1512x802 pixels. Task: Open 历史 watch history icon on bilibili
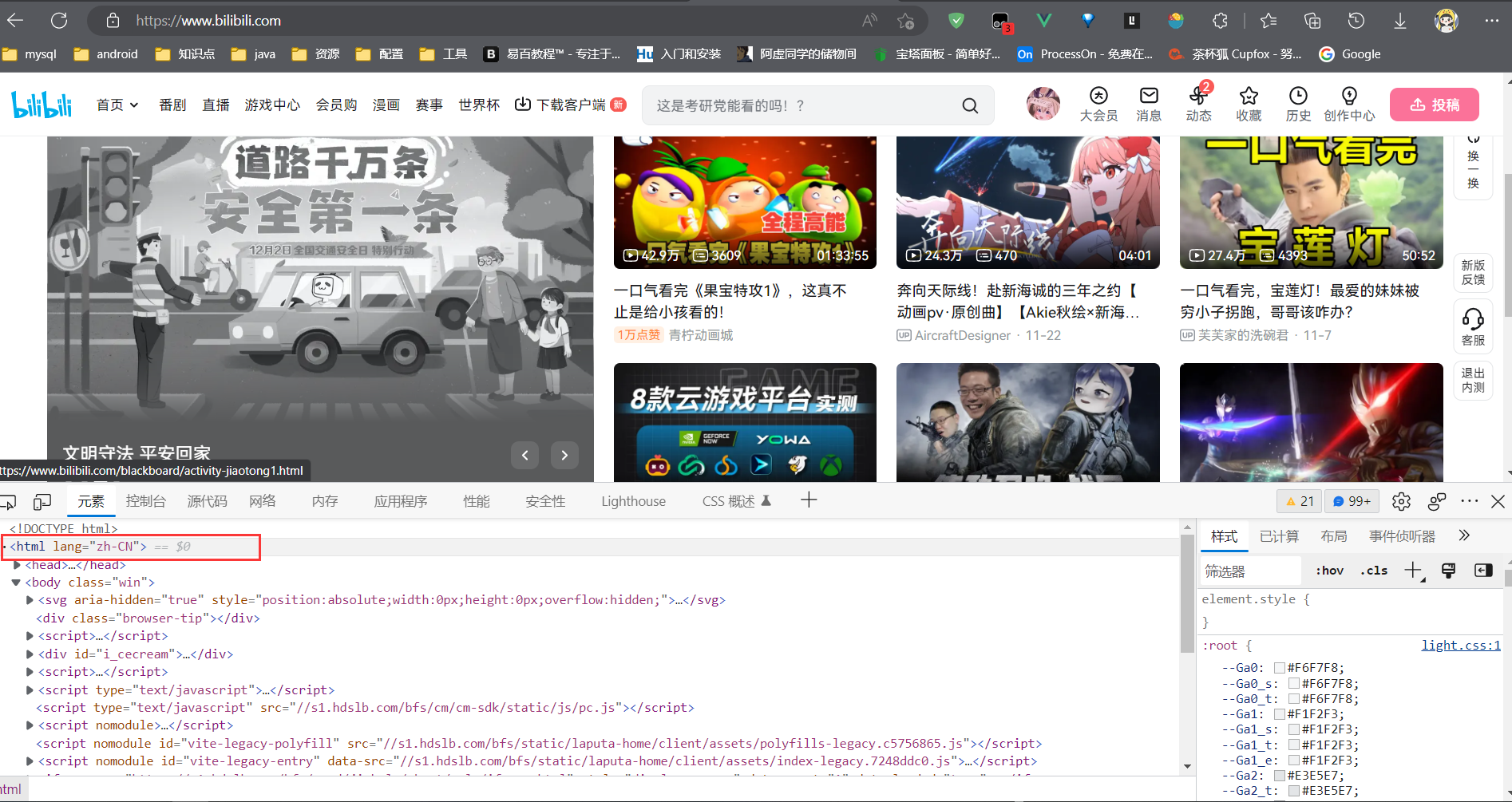point(1298,105)
